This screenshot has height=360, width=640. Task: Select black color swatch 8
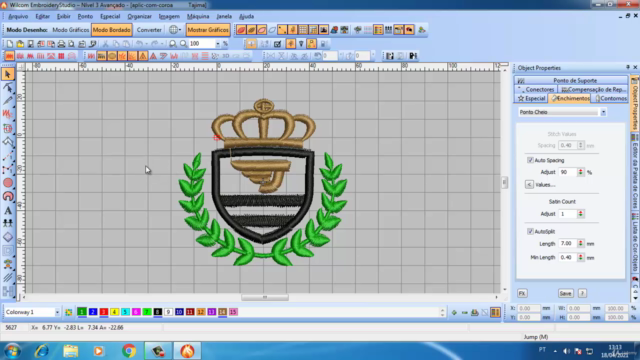point(158,312)
